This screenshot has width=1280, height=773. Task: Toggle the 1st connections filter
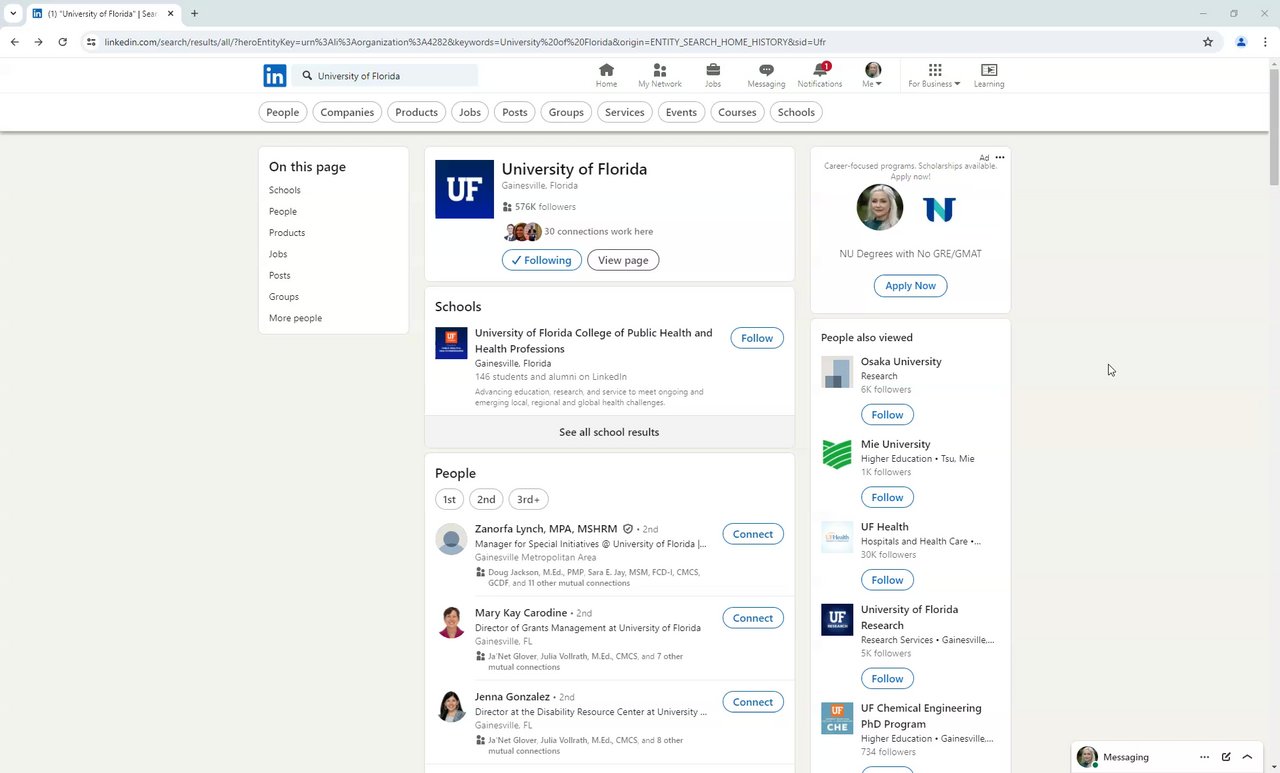449,499
